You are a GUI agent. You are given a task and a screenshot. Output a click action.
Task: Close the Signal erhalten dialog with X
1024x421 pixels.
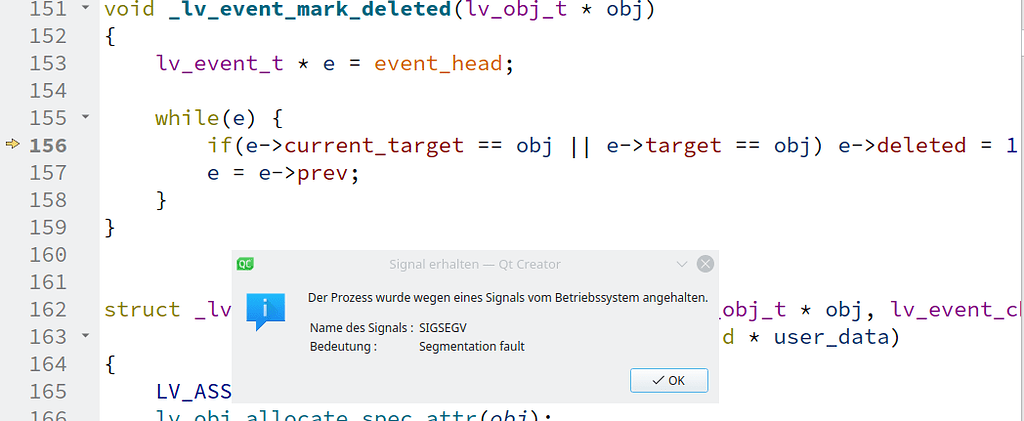coord(705,264)
